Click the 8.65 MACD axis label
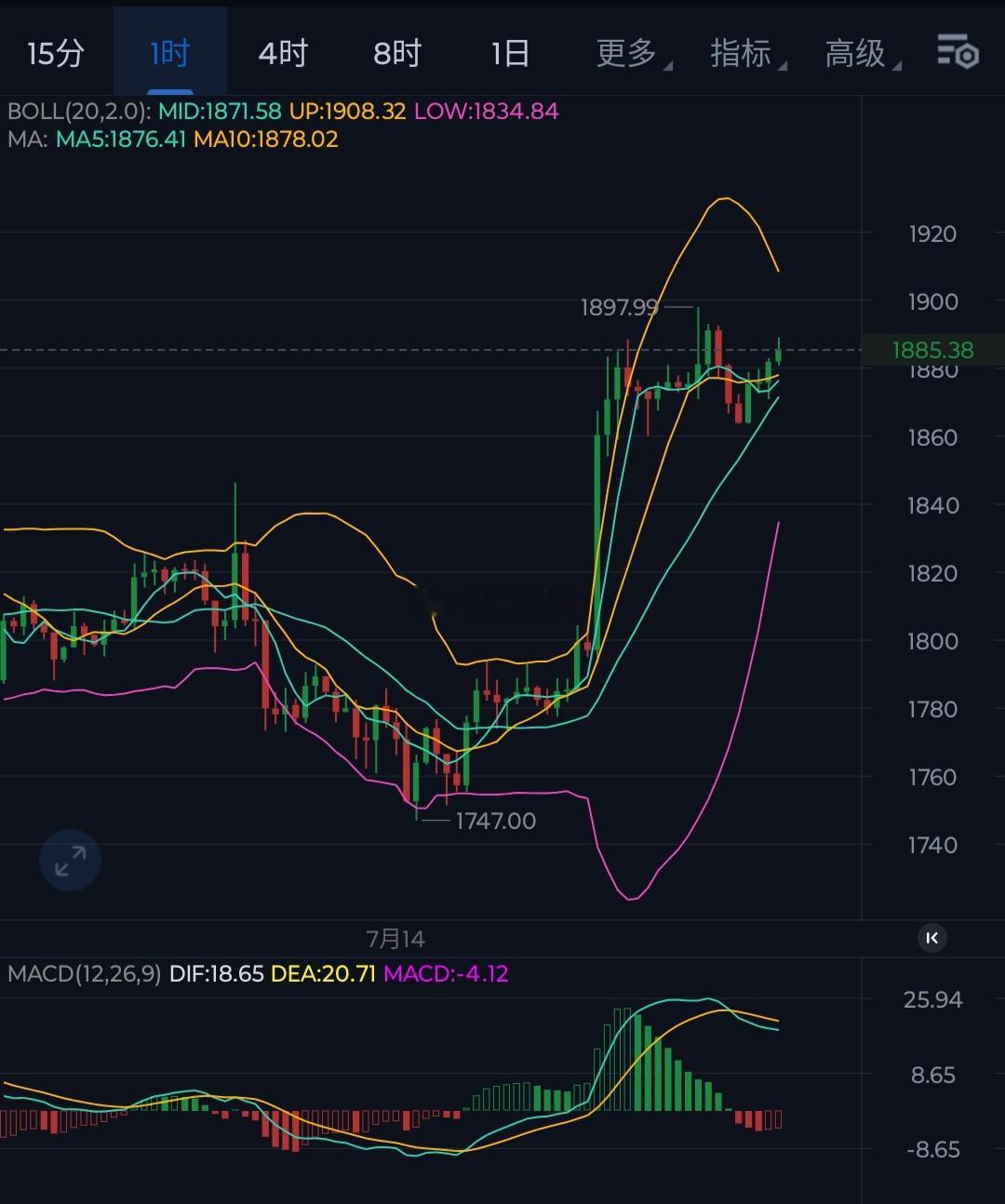 coord(933,1075)
